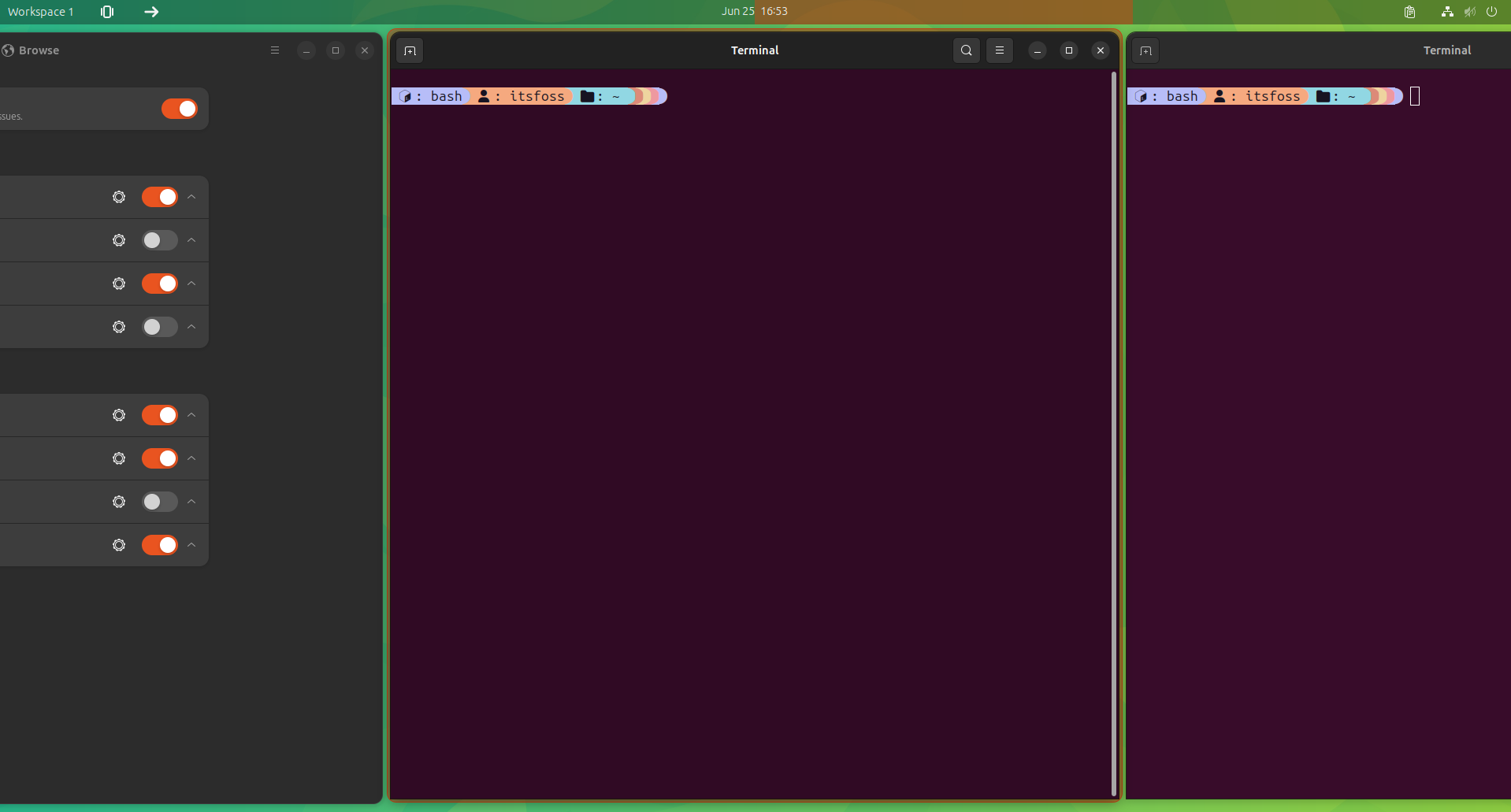
Task: Disable the first extension in lower group
Action: (x=160, y=415)
